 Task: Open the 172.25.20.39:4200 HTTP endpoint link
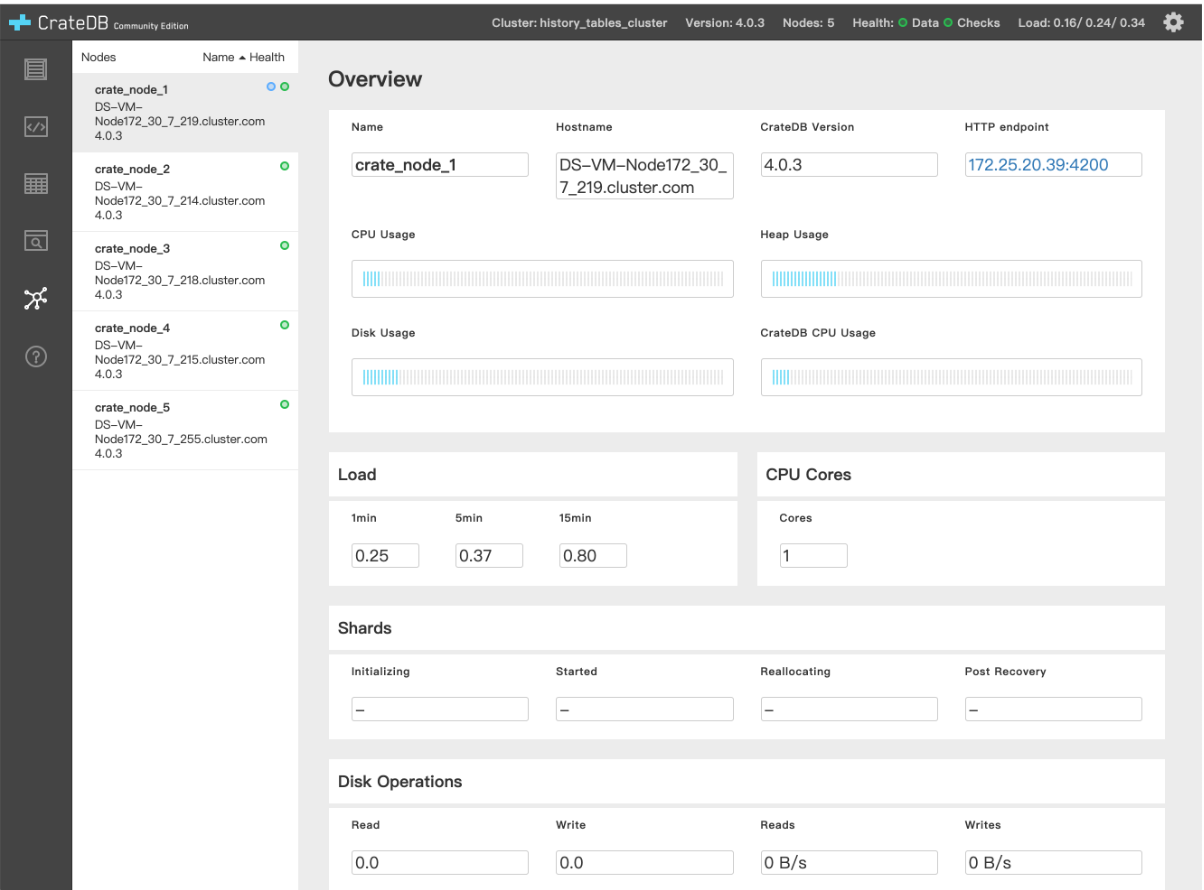click(1037, 165)
